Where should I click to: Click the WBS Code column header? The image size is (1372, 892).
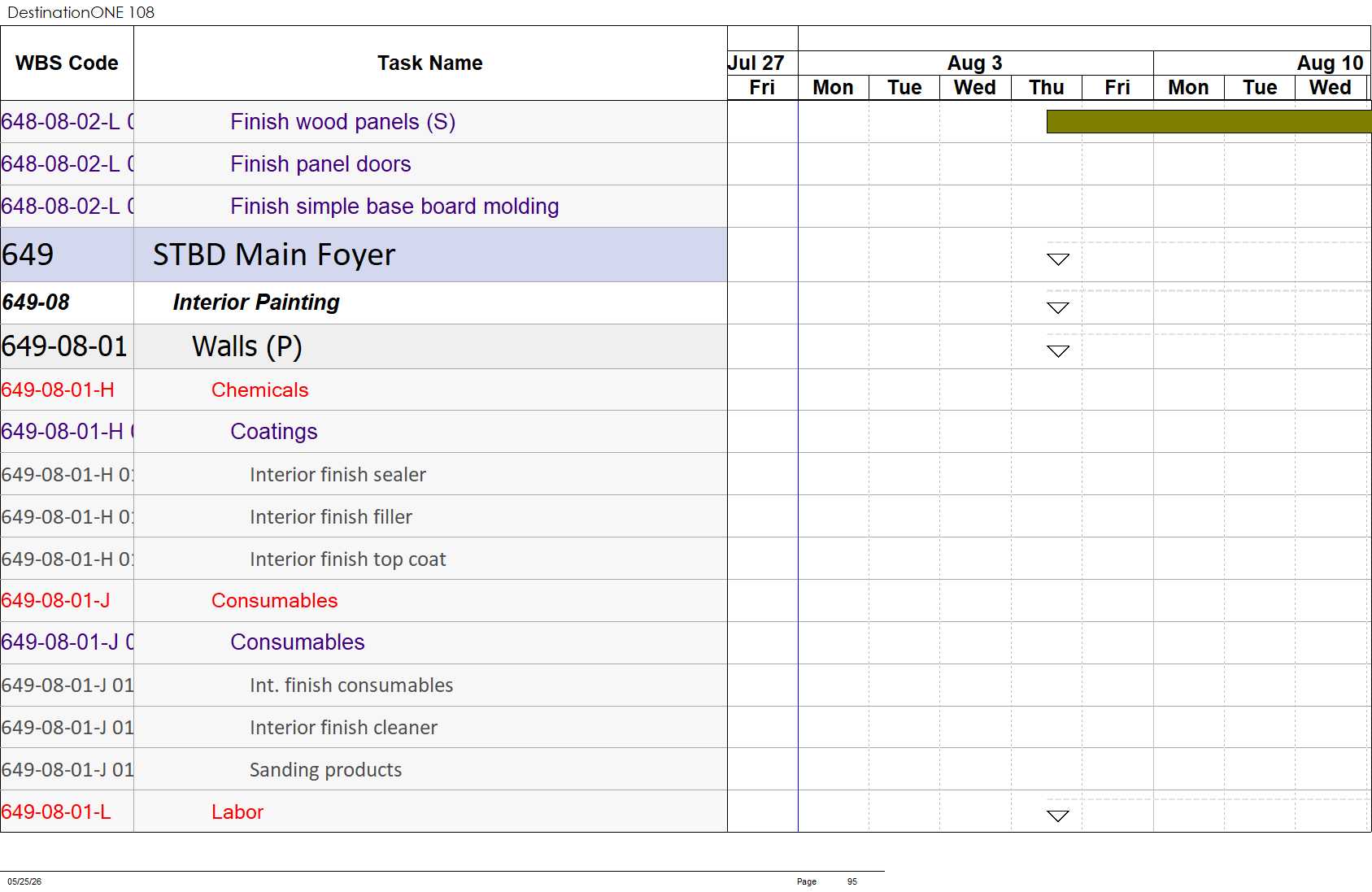point(67,63)
